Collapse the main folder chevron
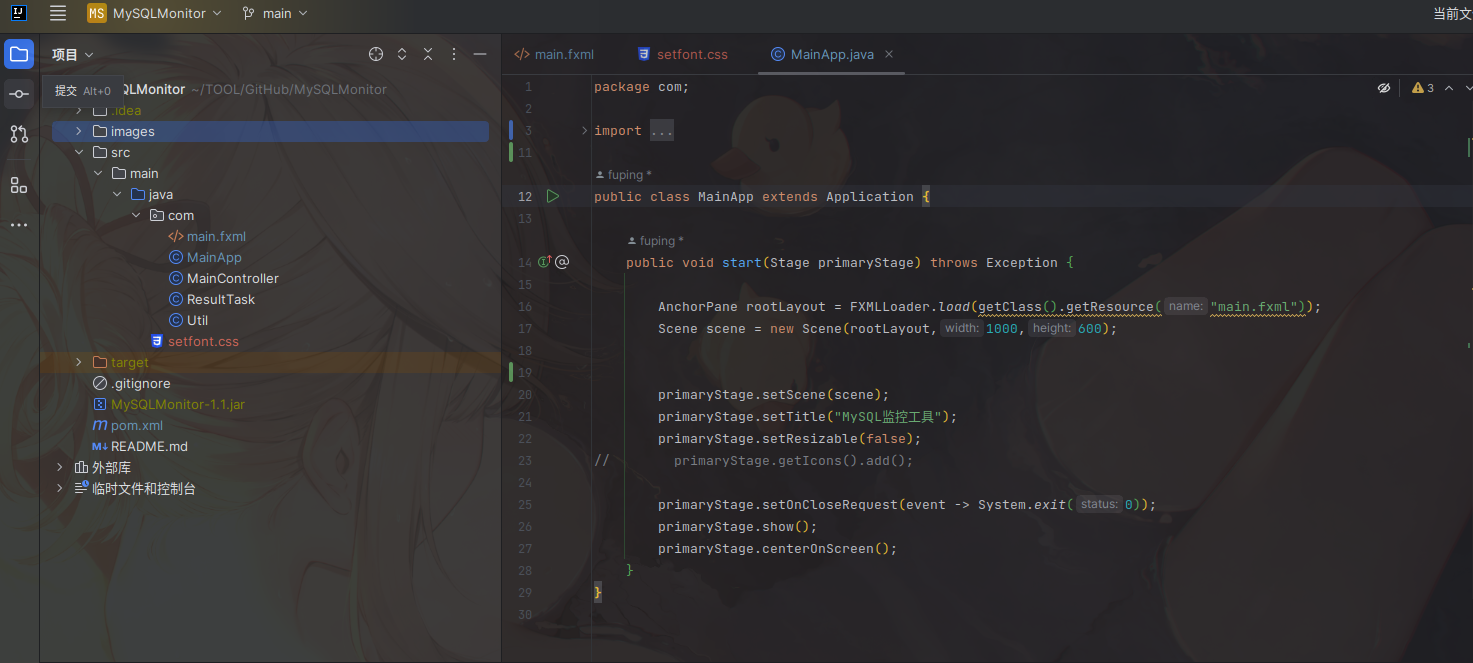Image resolution: width=1473 pixels, height=663 pixels. click(x=98, y=173)
